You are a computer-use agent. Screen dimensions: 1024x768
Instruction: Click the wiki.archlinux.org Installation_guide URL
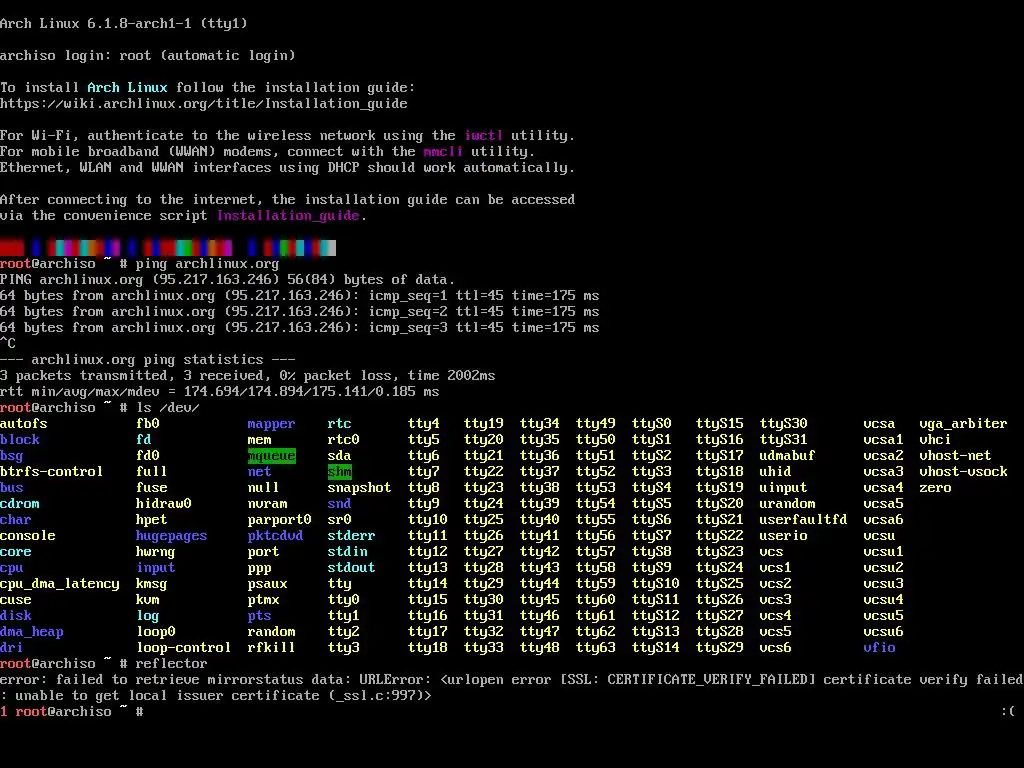pos(204,104)
